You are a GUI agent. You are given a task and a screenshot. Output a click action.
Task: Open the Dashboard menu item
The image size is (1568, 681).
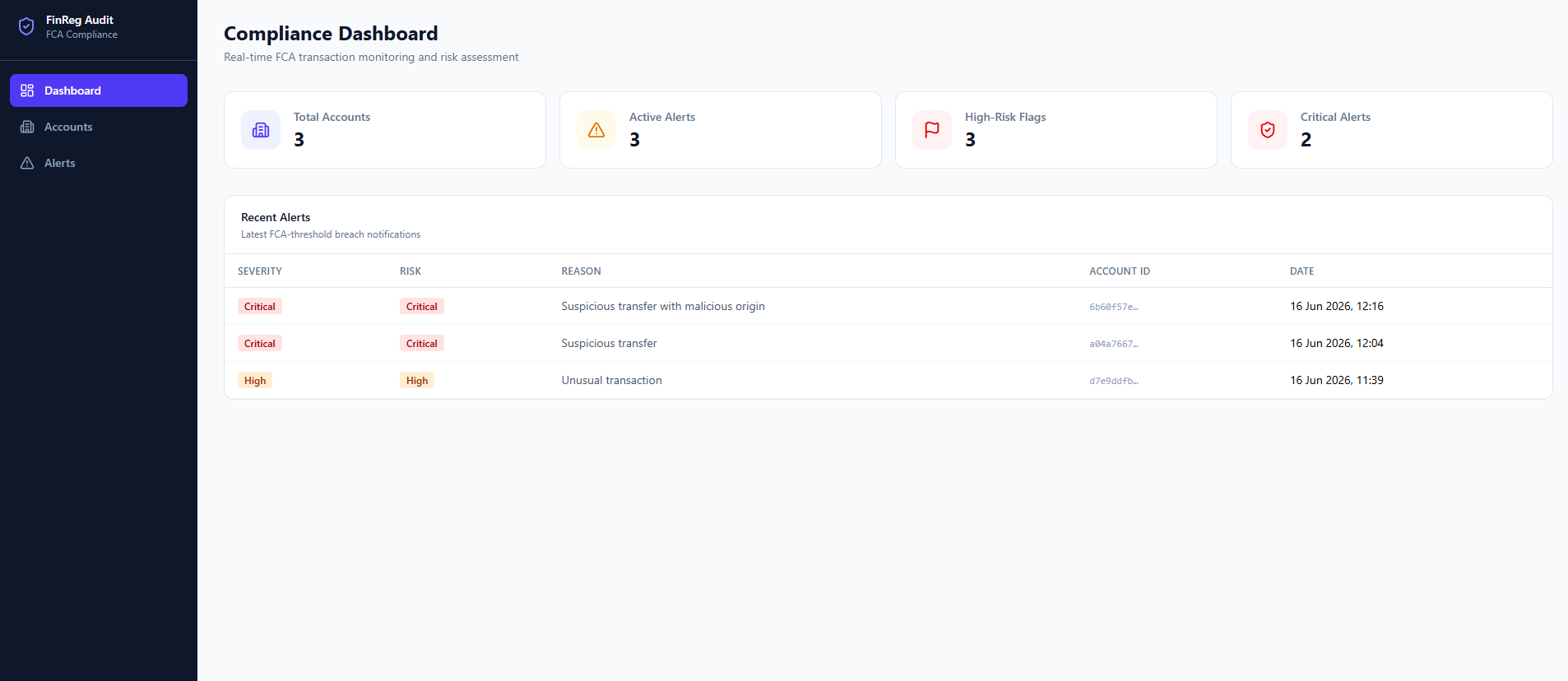click(x=99, y=90)
